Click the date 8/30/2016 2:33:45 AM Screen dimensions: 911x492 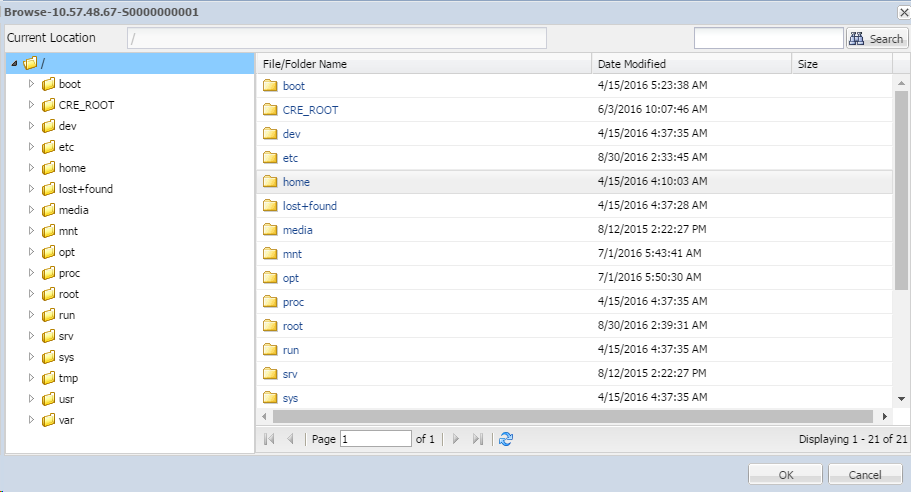652,157
